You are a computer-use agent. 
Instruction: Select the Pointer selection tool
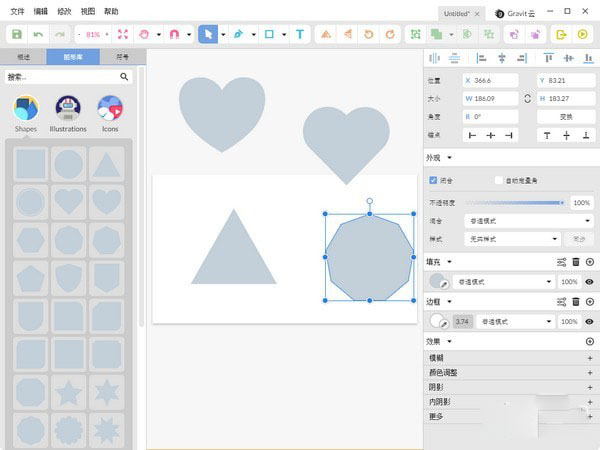tap(208, 34)
